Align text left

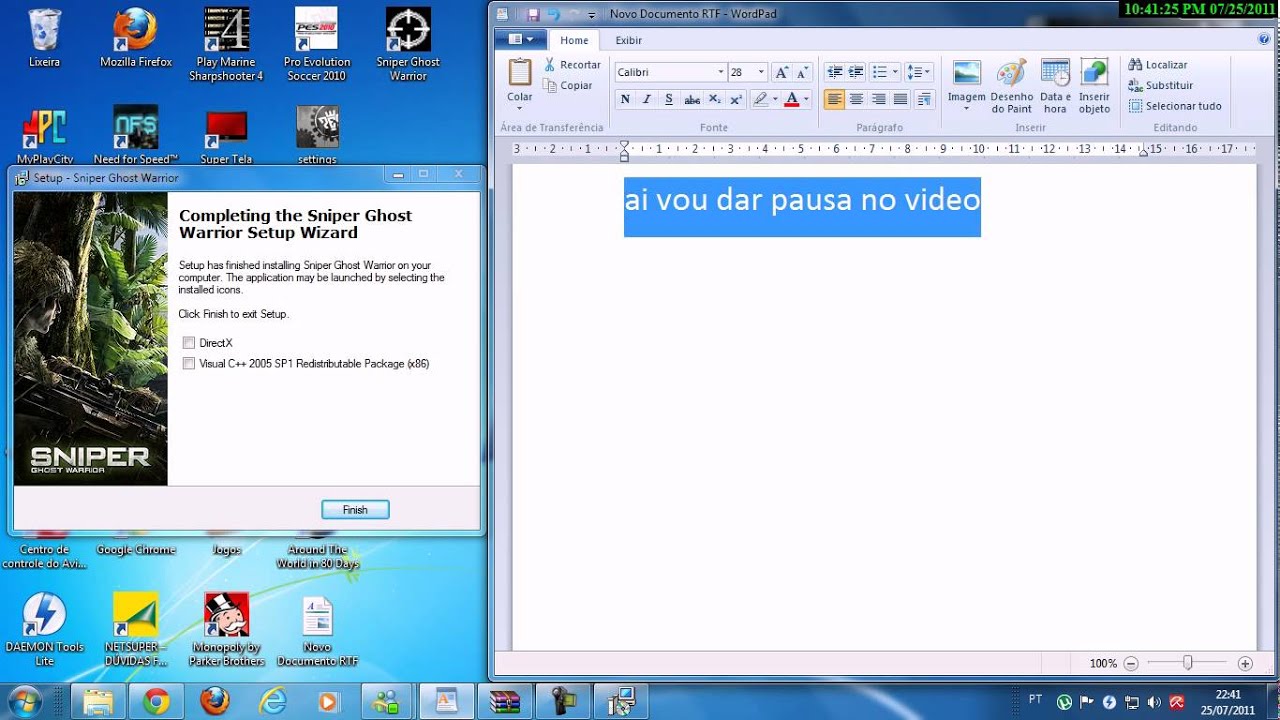point(834,99)
